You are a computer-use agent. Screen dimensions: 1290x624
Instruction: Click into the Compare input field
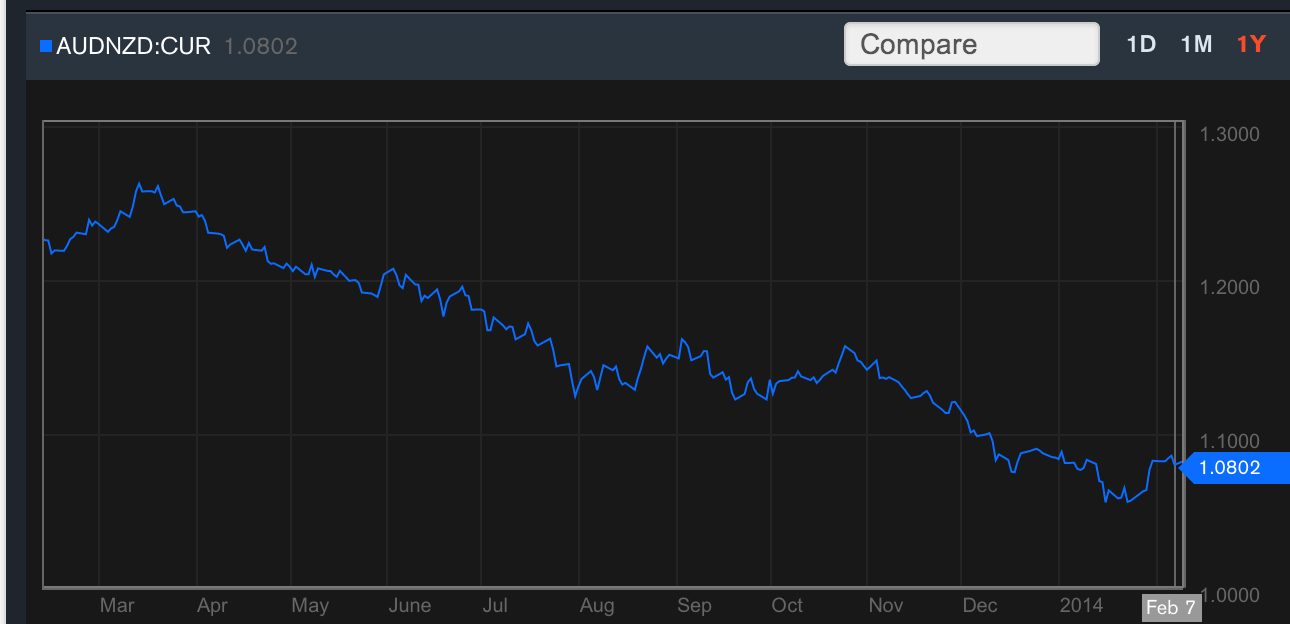pos(971,45)
